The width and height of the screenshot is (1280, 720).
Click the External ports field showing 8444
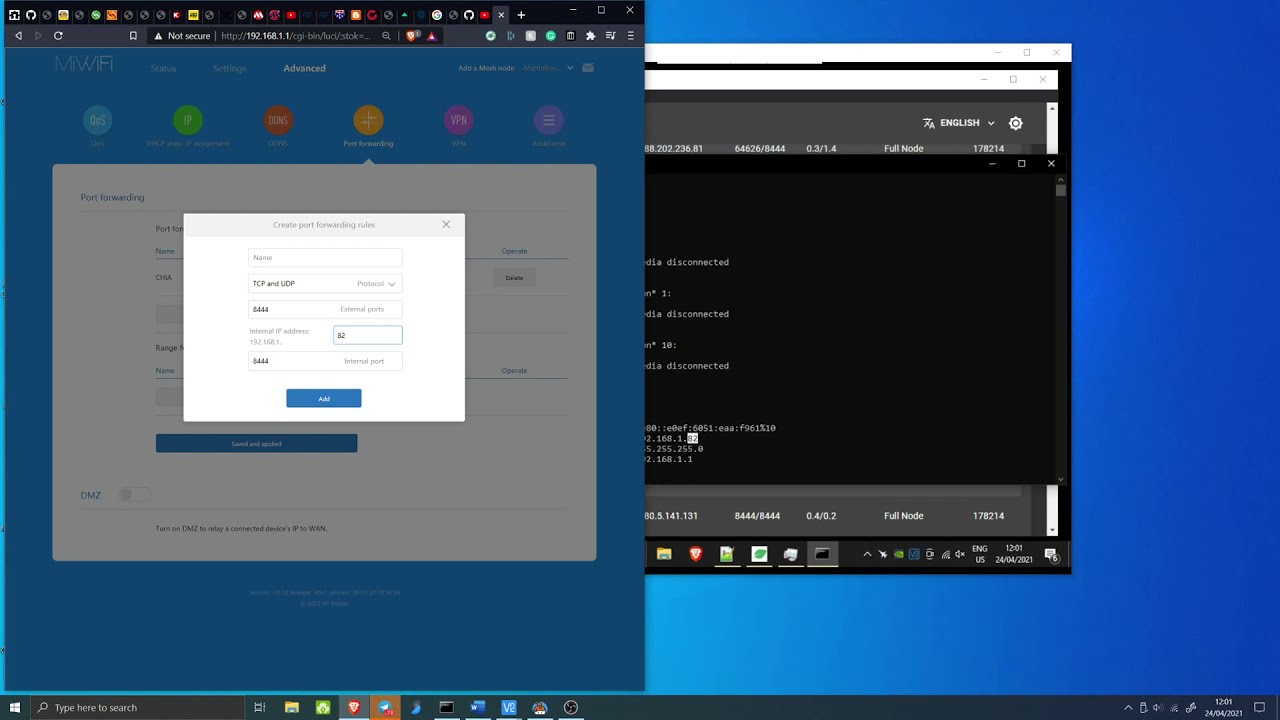(325, 309)
